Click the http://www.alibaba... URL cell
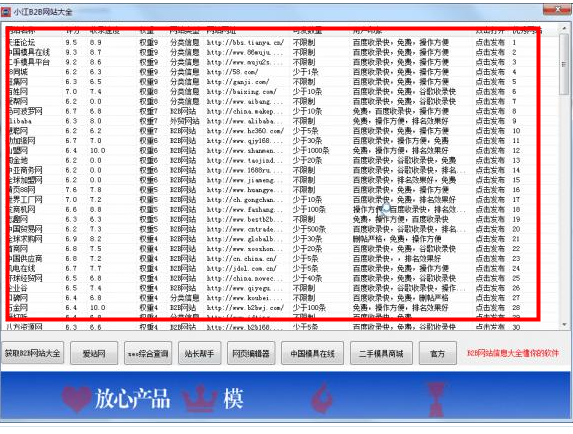The image size is (573, 434). 245,121
